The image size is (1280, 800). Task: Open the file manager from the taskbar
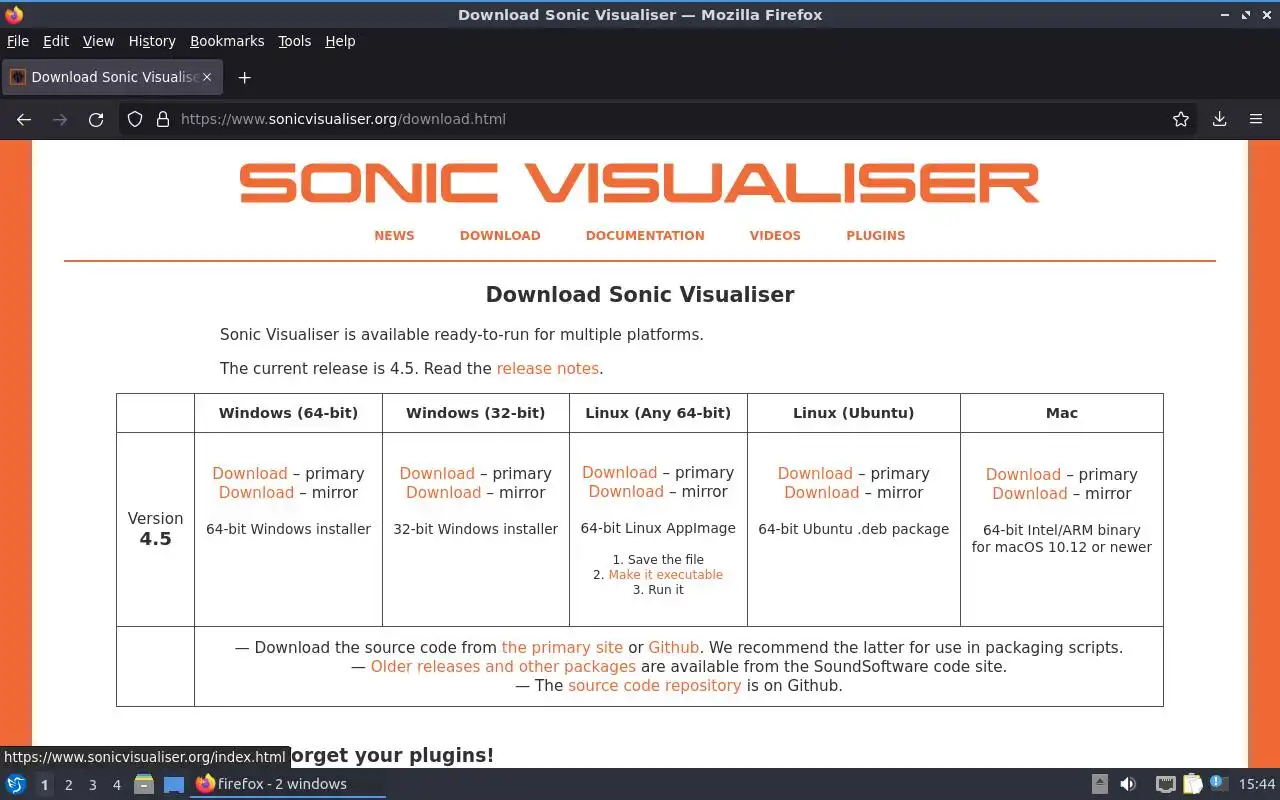[144, 784]
